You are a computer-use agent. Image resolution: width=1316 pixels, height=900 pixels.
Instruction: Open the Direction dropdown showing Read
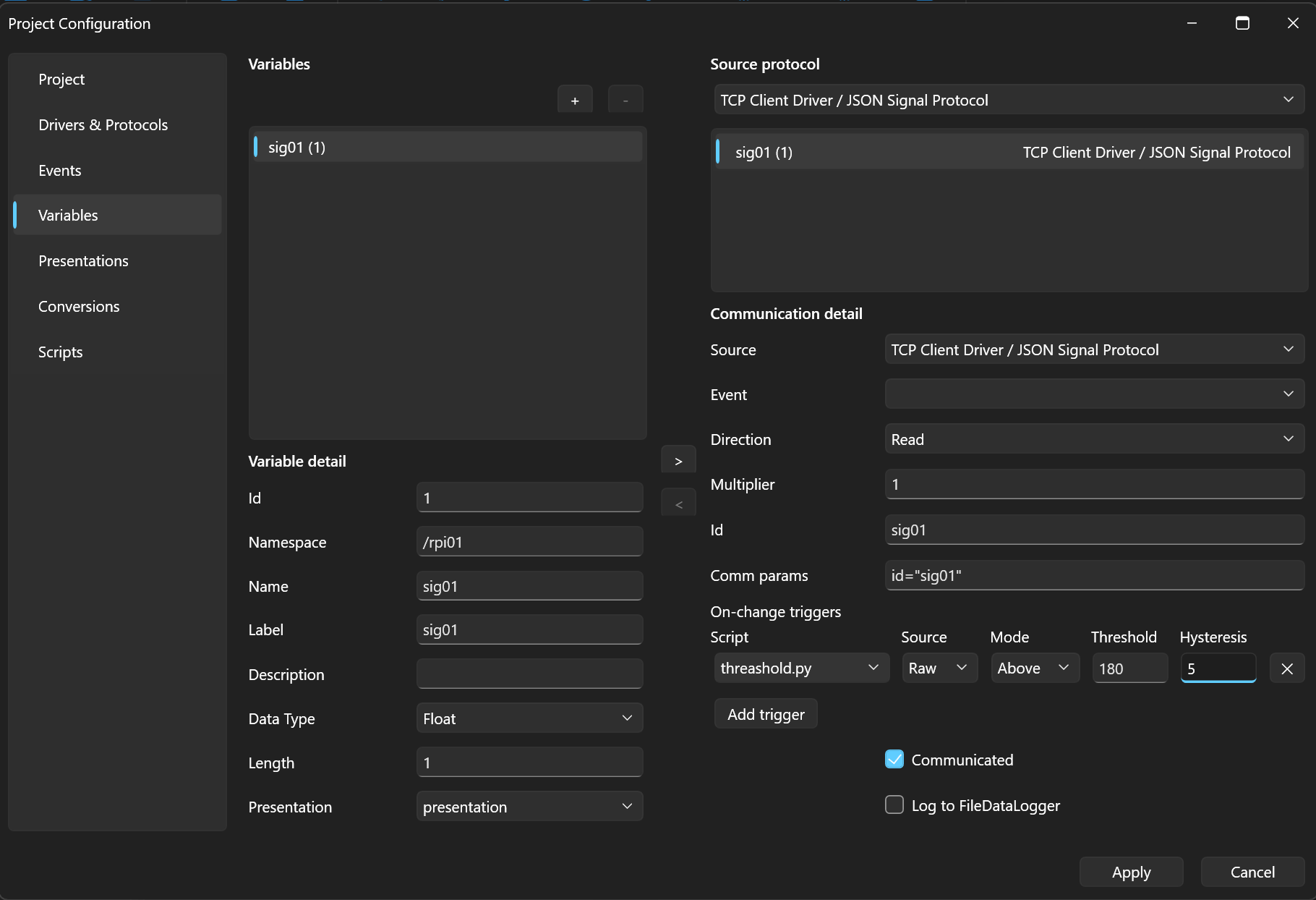click(x=1095, y=439)
